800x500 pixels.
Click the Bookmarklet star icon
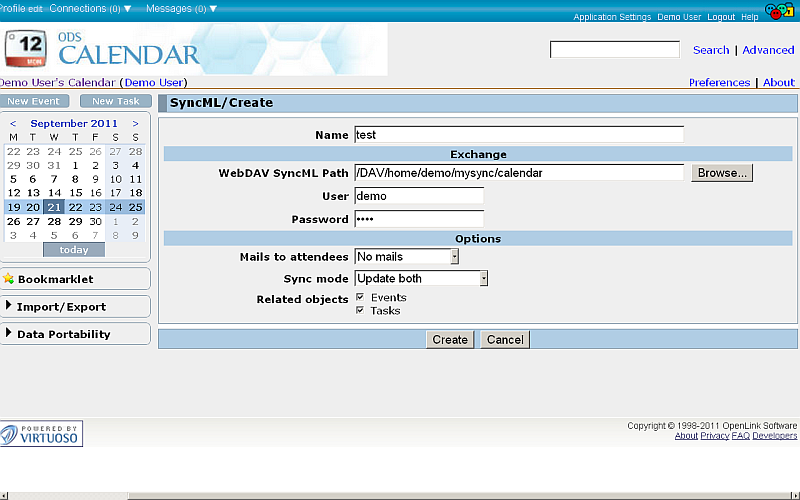point(9,279)
